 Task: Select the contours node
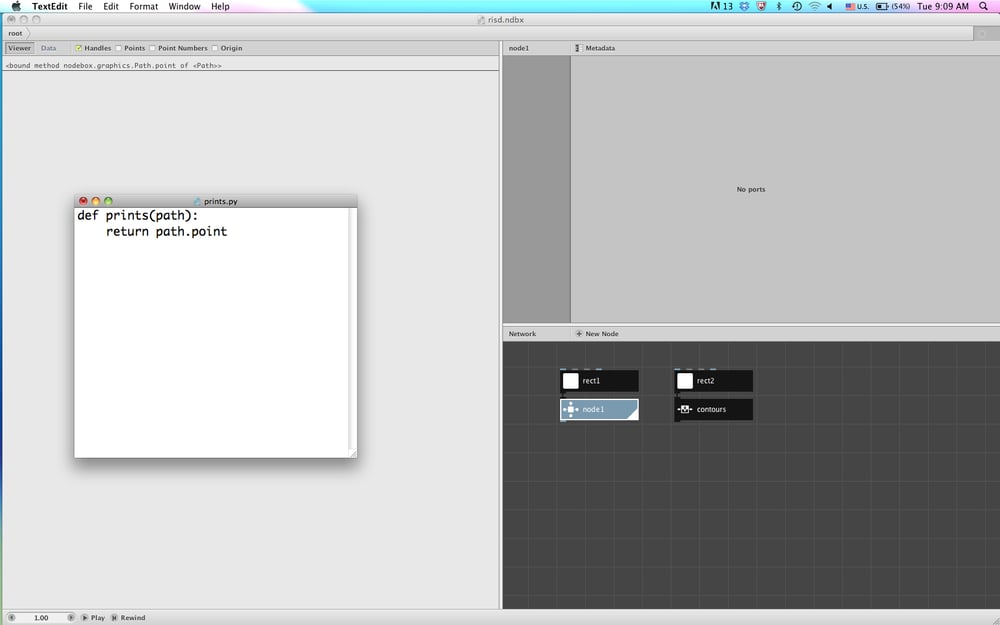point(714,409)
